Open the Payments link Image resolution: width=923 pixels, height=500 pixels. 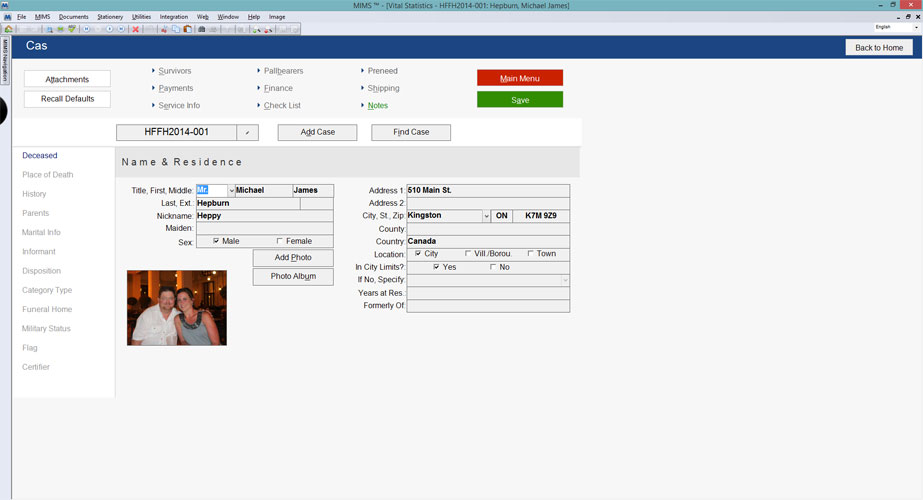[175, 88]
